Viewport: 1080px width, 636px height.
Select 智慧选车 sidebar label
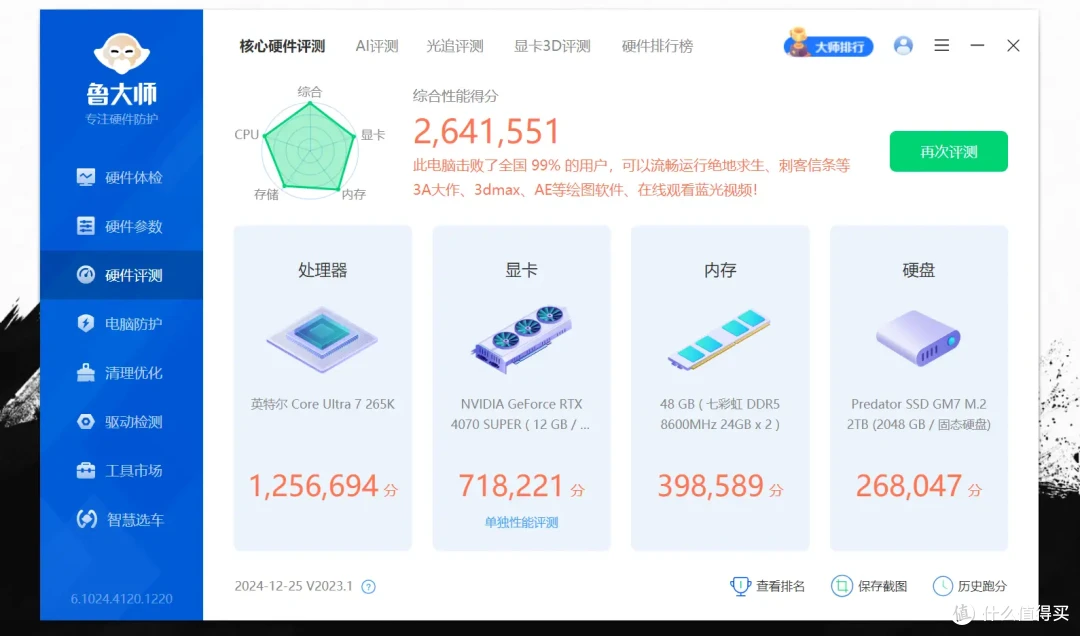(x=135, y=520)
